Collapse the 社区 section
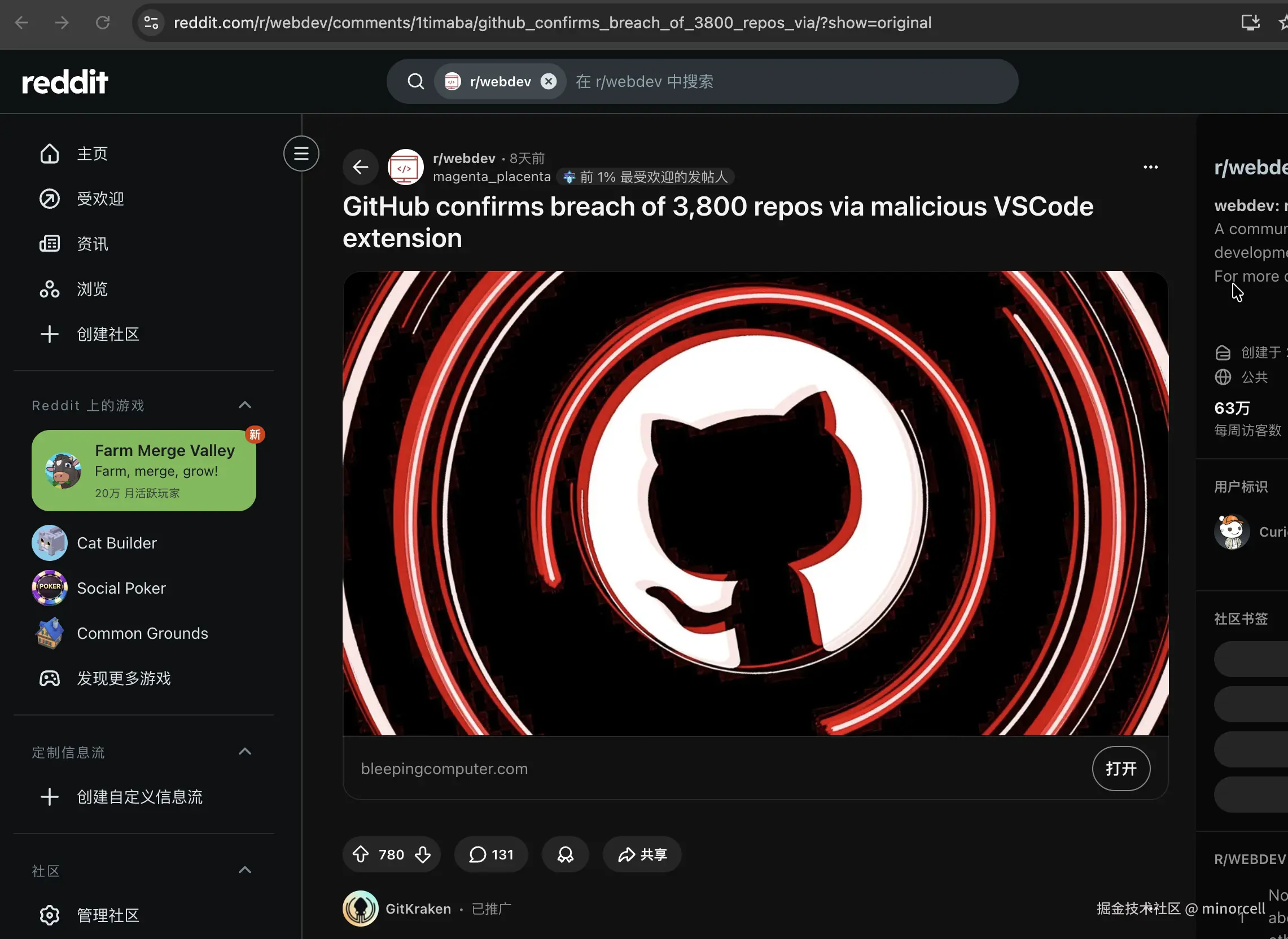 point(244,870)
